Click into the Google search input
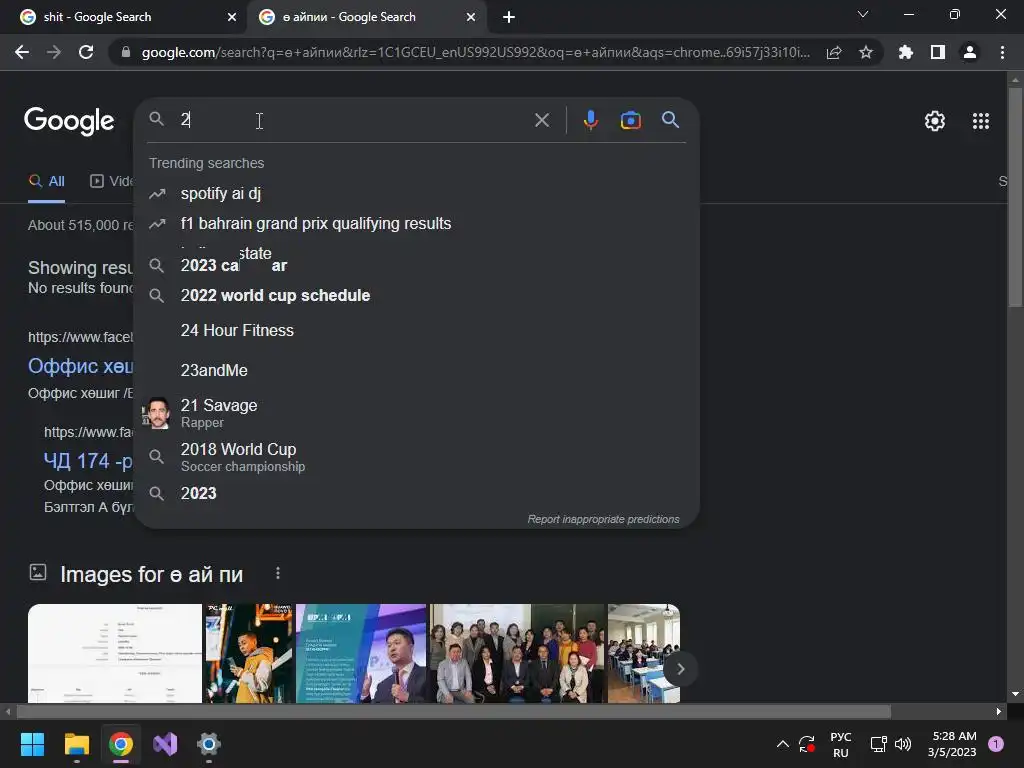1024x768 pixels. tap(353, 120)
